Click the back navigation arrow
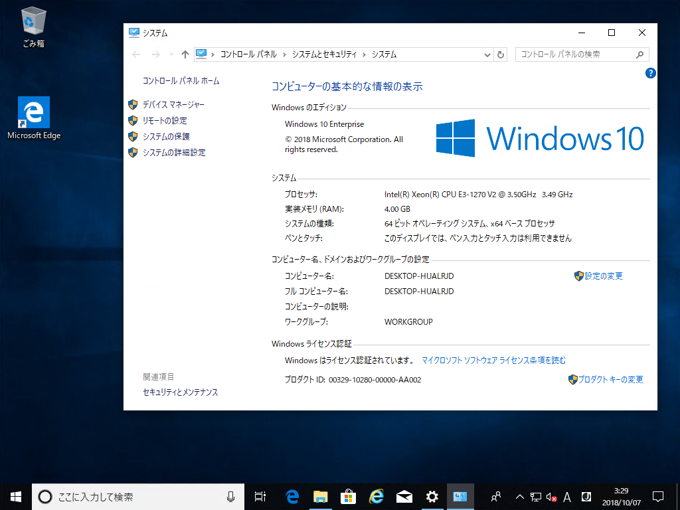 coord(136,55)
